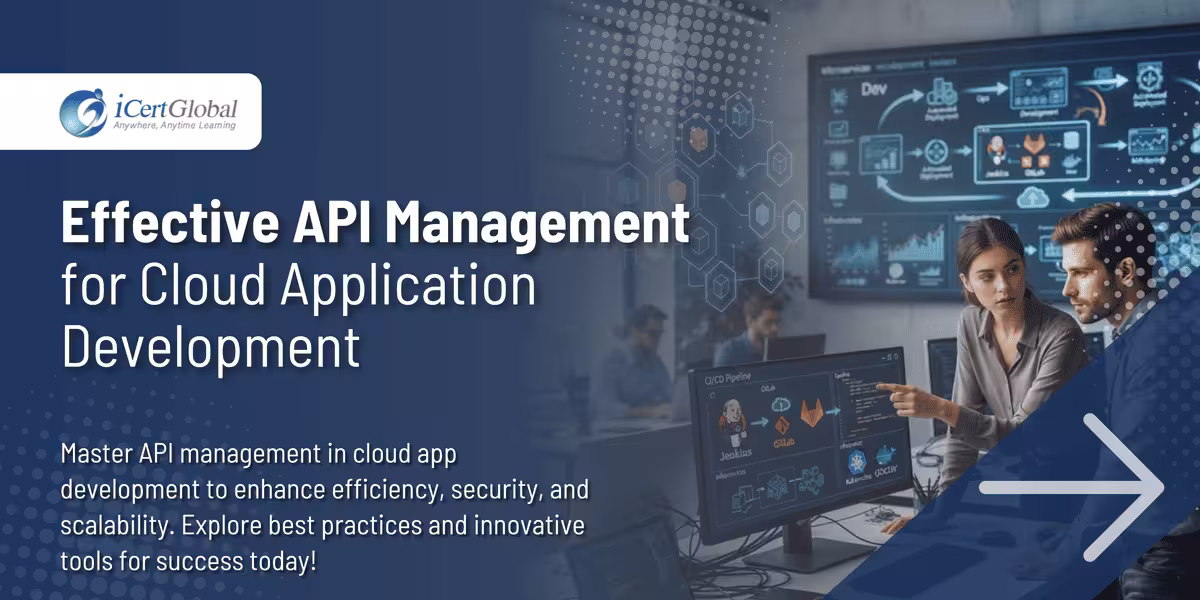Click the iCertGlobal globe emblem
This screenshot has width=1200, height=600.
pyautogui.click(x=83, y=112)
